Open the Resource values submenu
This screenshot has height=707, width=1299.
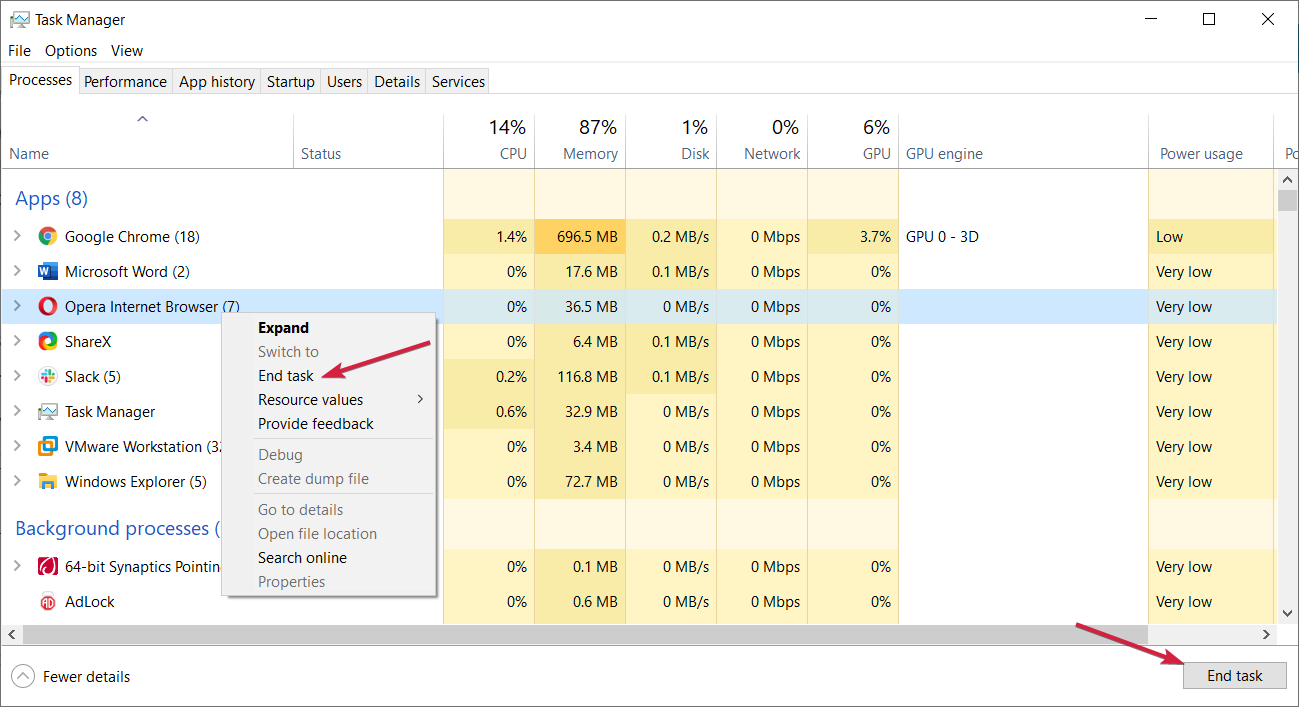click(329, 400)
